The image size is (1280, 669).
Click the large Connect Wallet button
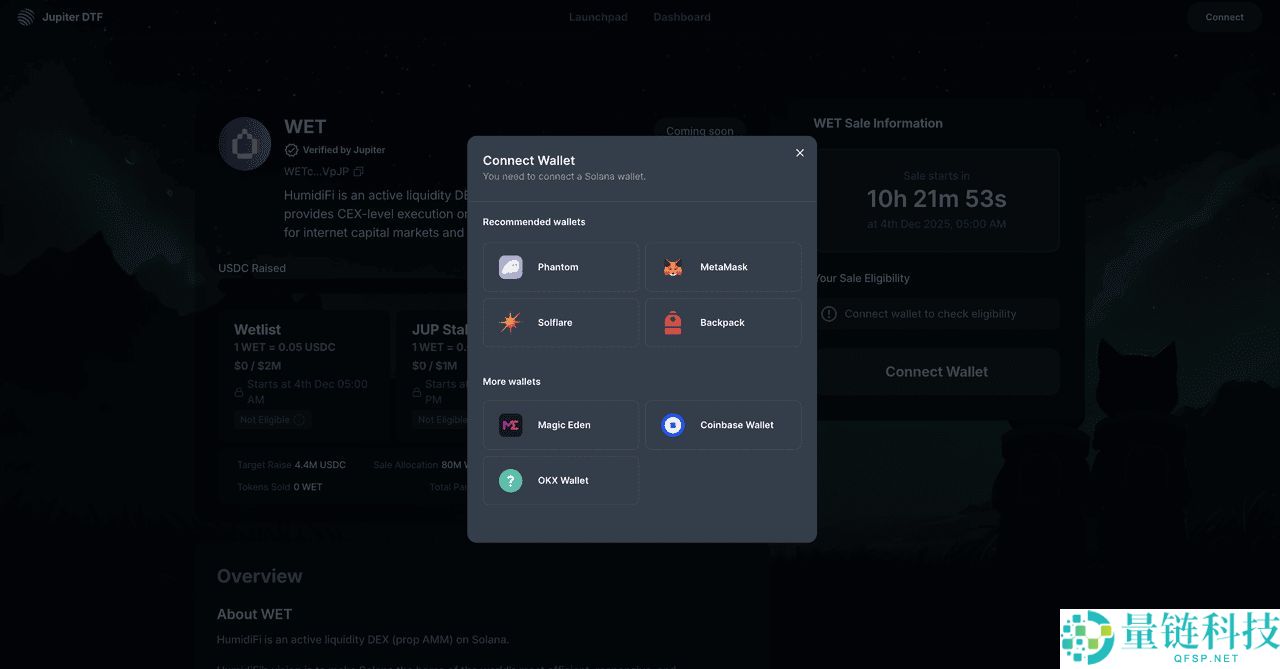pos(936,372)
